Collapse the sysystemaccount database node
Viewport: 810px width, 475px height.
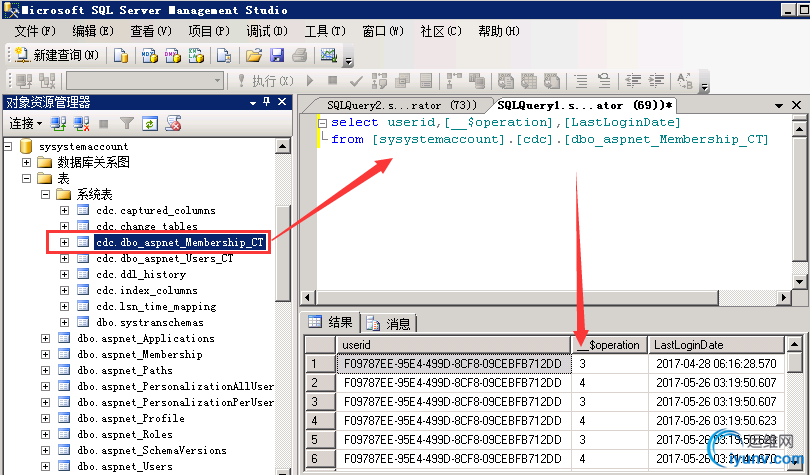(8, 147)
